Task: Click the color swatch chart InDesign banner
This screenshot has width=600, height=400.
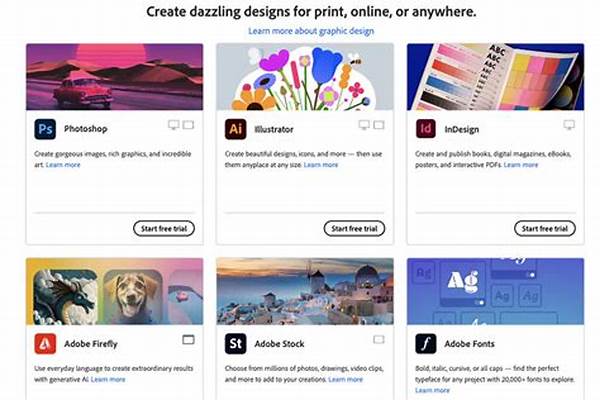Action: (x=496, y=77)
